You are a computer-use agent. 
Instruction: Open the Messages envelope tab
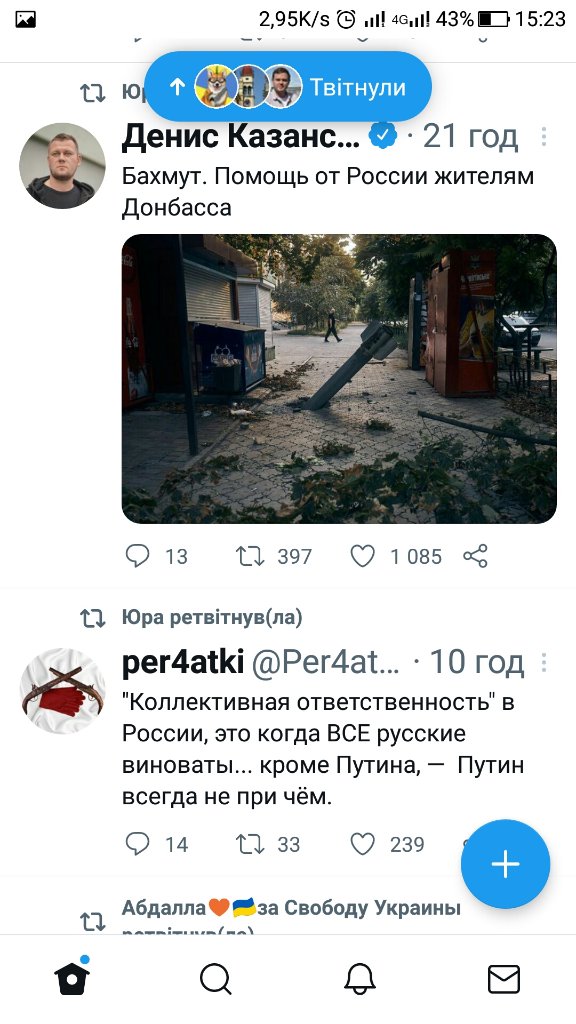[504, 980]
